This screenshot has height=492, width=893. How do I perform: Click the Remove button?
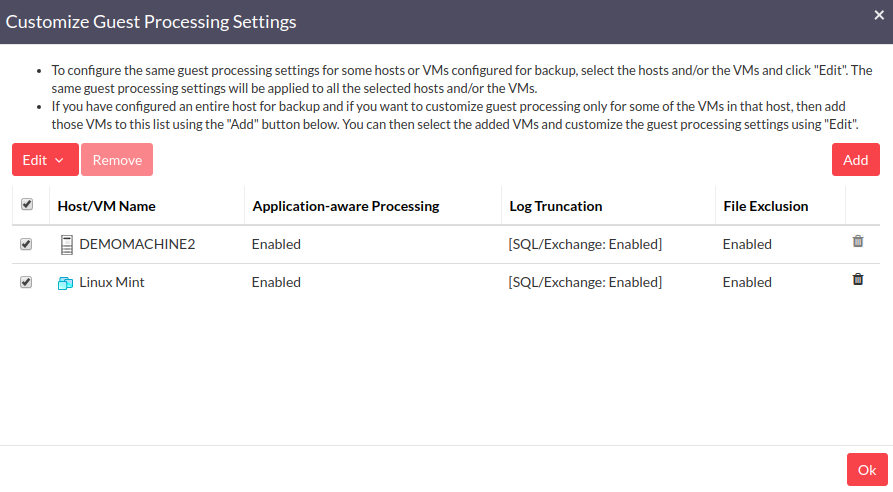117,160
